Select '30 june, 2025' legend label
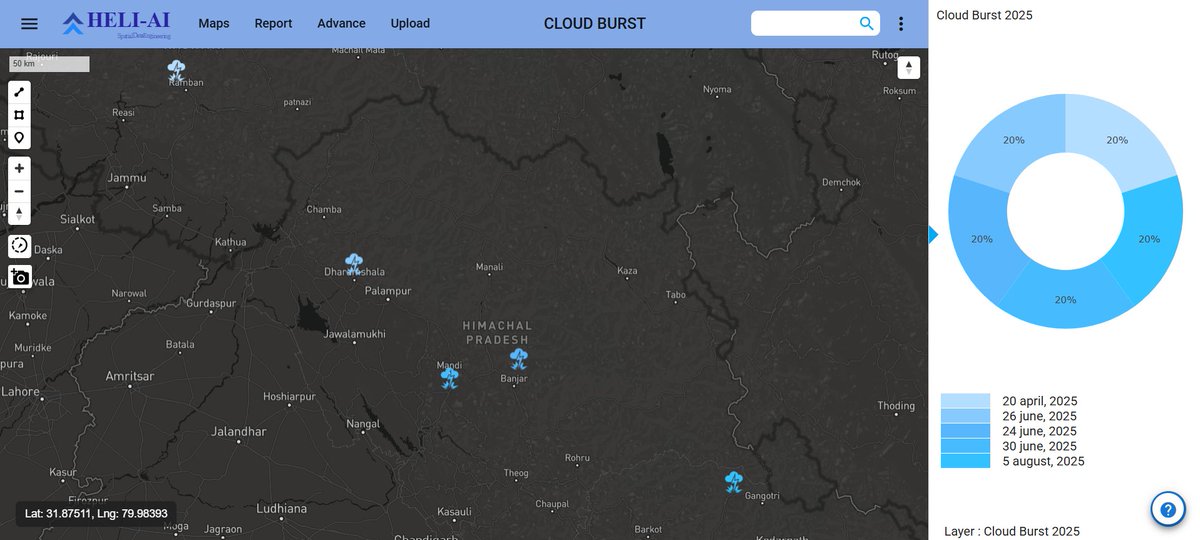Viewport: 1200px width, 540px height. 1039,446
